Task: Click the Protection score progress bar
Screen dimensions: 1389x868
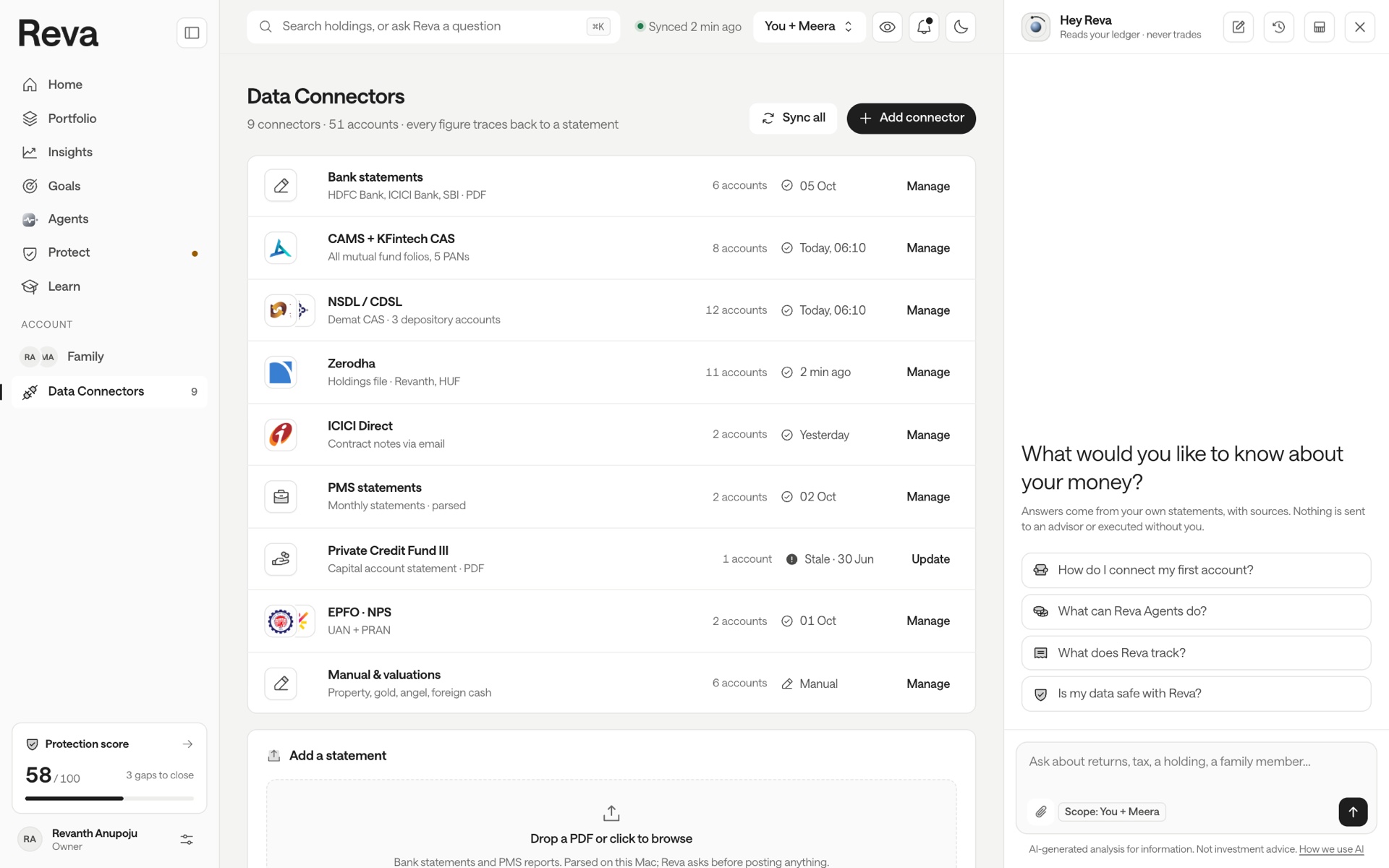Action: pos(109,799)
